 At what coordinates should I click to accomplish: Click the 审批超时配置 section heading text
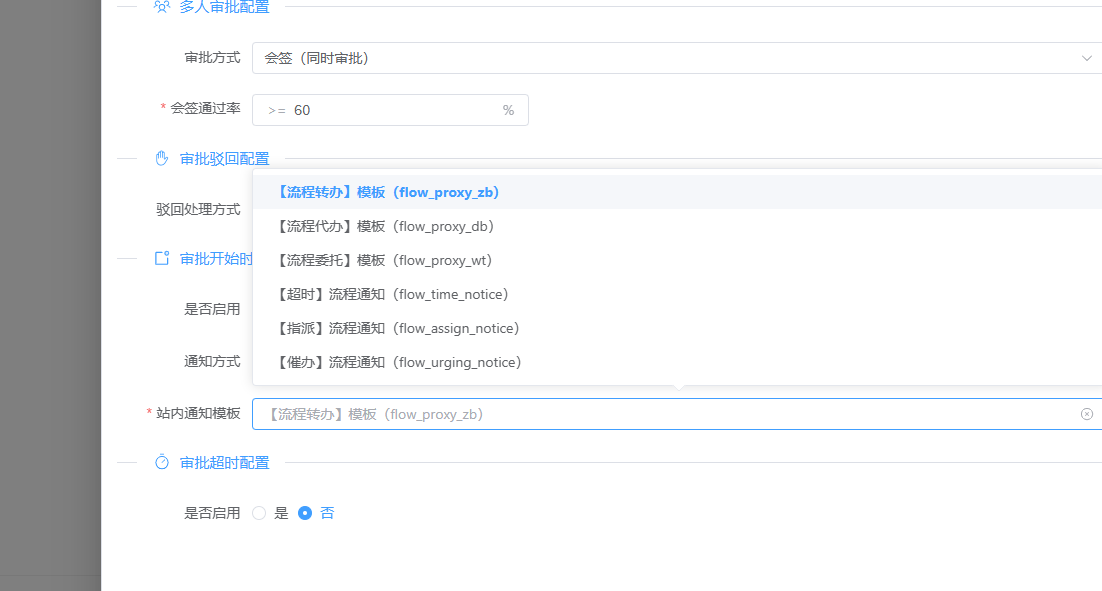pos(224,462)
